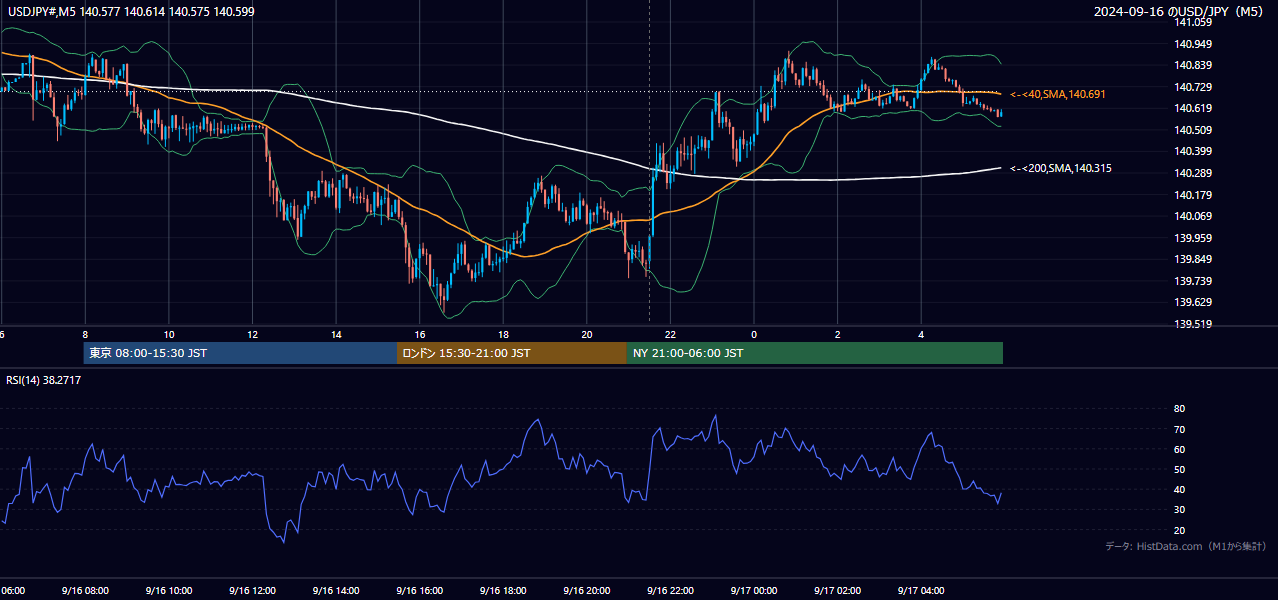Screen dimensions: 1278x600
Task: Click price axis label 140.729
Action: [1192, 88]
